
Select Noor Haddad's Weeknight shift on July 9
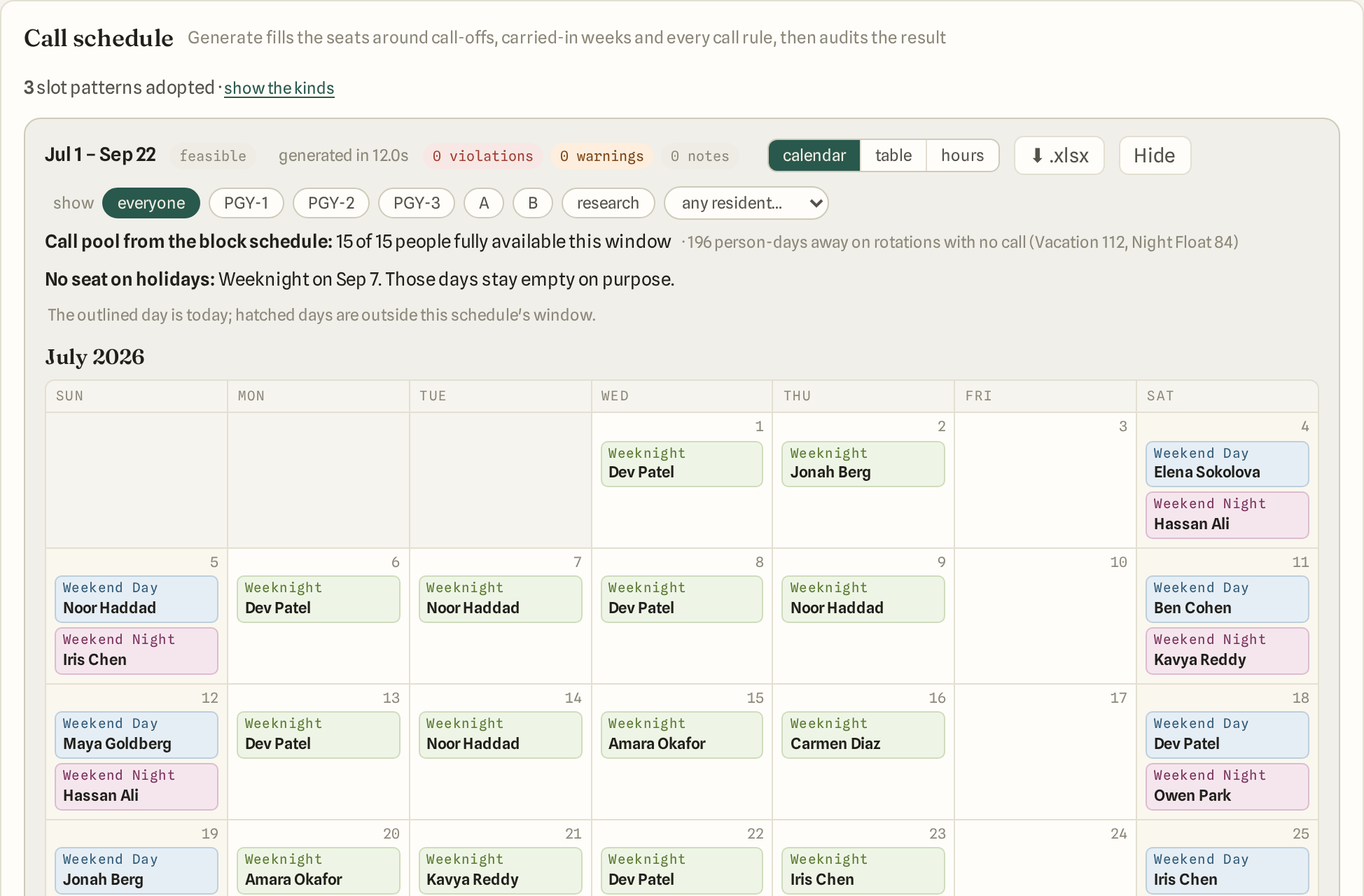[x=863, y=599]
